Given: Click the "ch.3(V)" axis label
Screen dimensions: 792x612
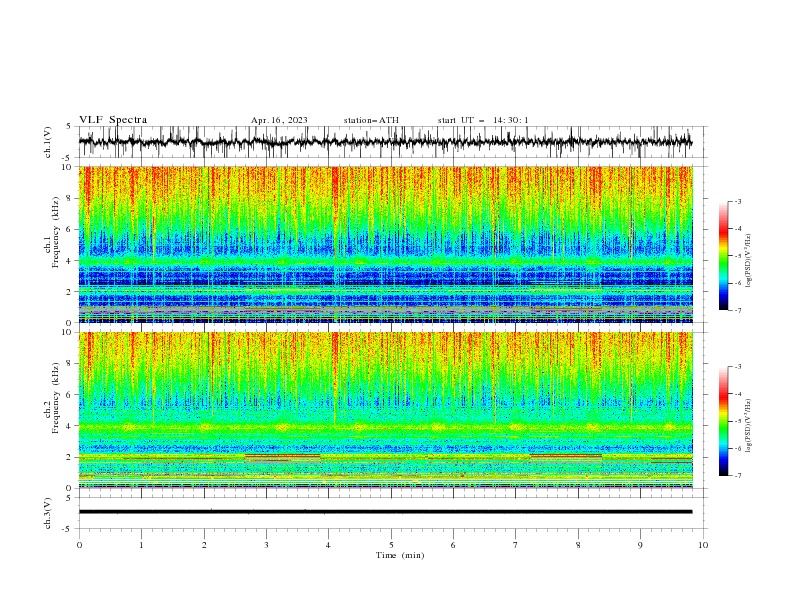Looking at the screenshot, I should tap(48, 513).
